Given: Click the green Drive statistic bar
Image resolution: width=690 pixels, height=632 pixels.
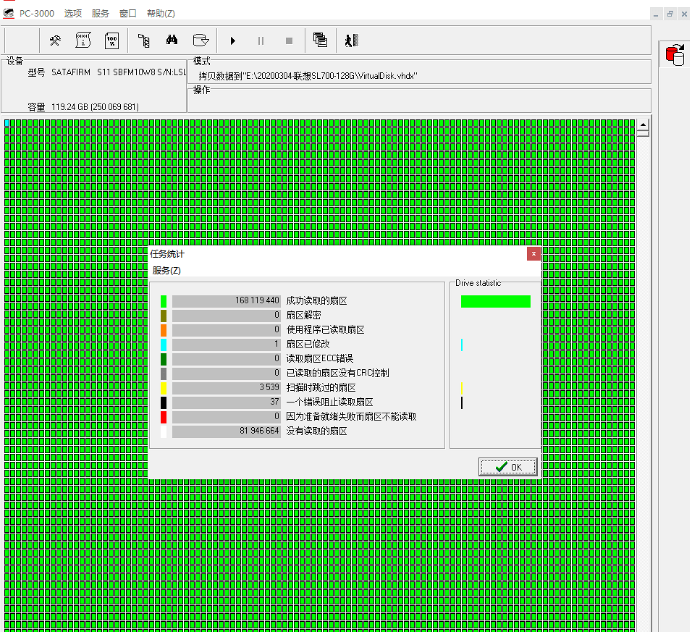Looking at the screenshot, I should (x=495, y=301).
